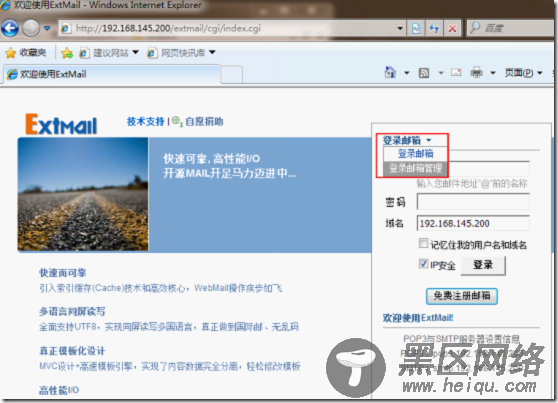The image size is (558, 403).
Task: Click the browser Back arrow button
Action: point(10,28)
